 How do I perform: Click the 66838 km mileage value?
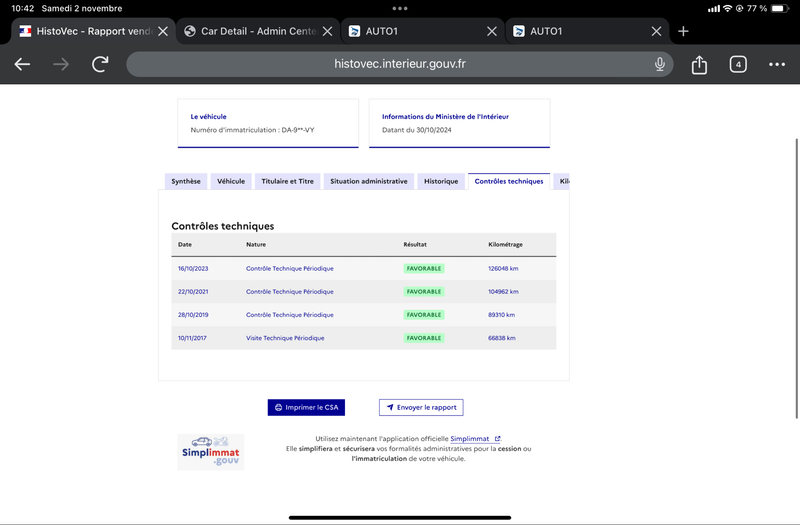pos(502,338)
